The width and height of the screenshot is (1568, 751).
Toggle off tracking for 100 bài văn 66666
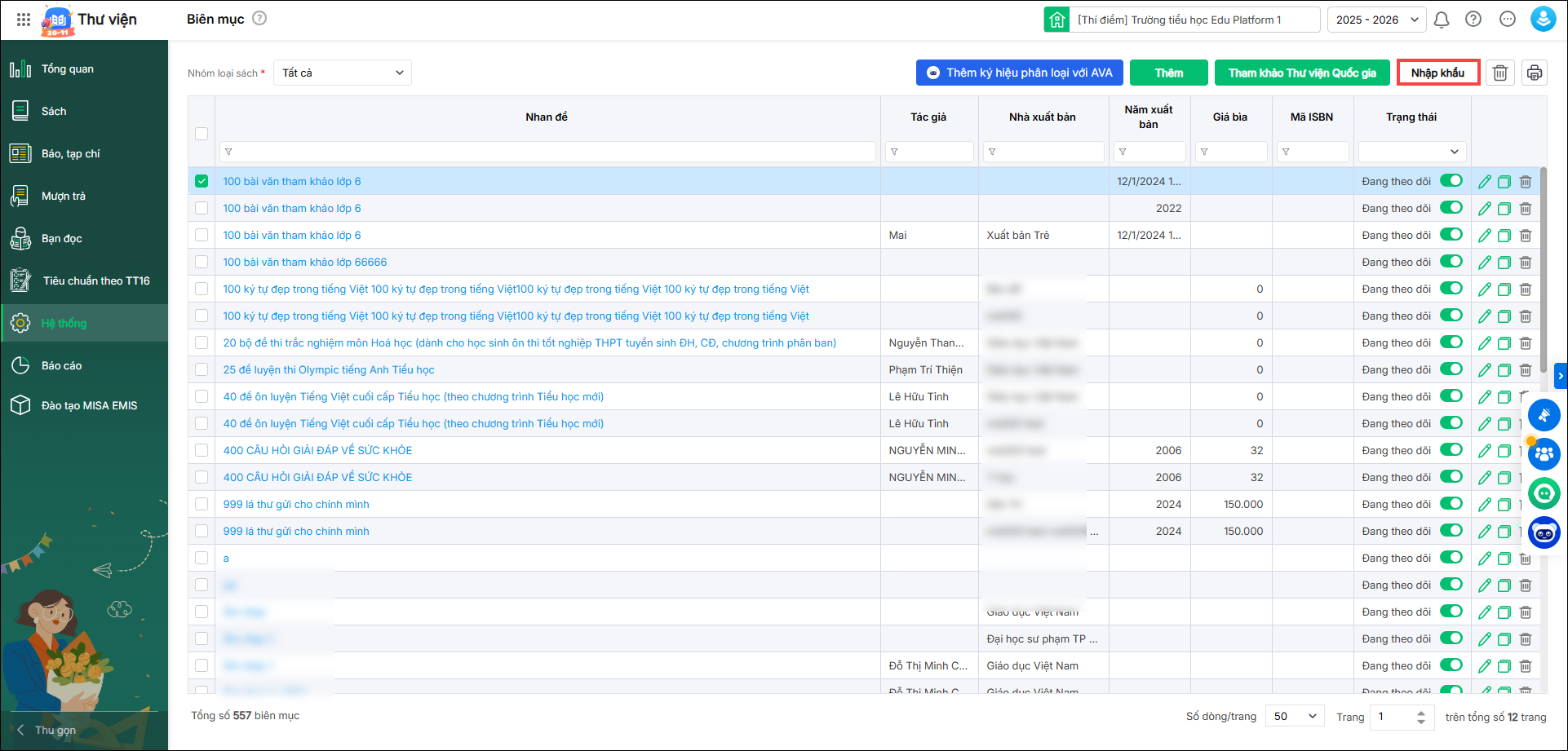click(x=1451, y=262)
